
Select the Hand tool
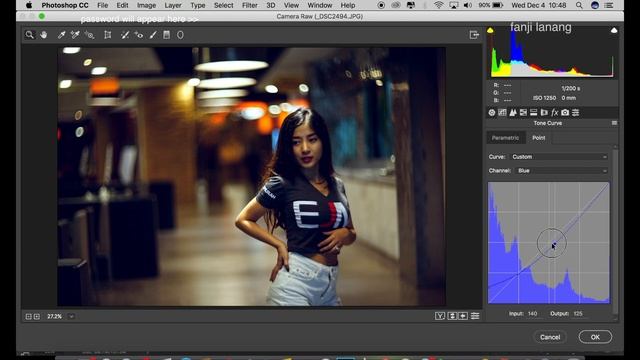pos(44,35)
